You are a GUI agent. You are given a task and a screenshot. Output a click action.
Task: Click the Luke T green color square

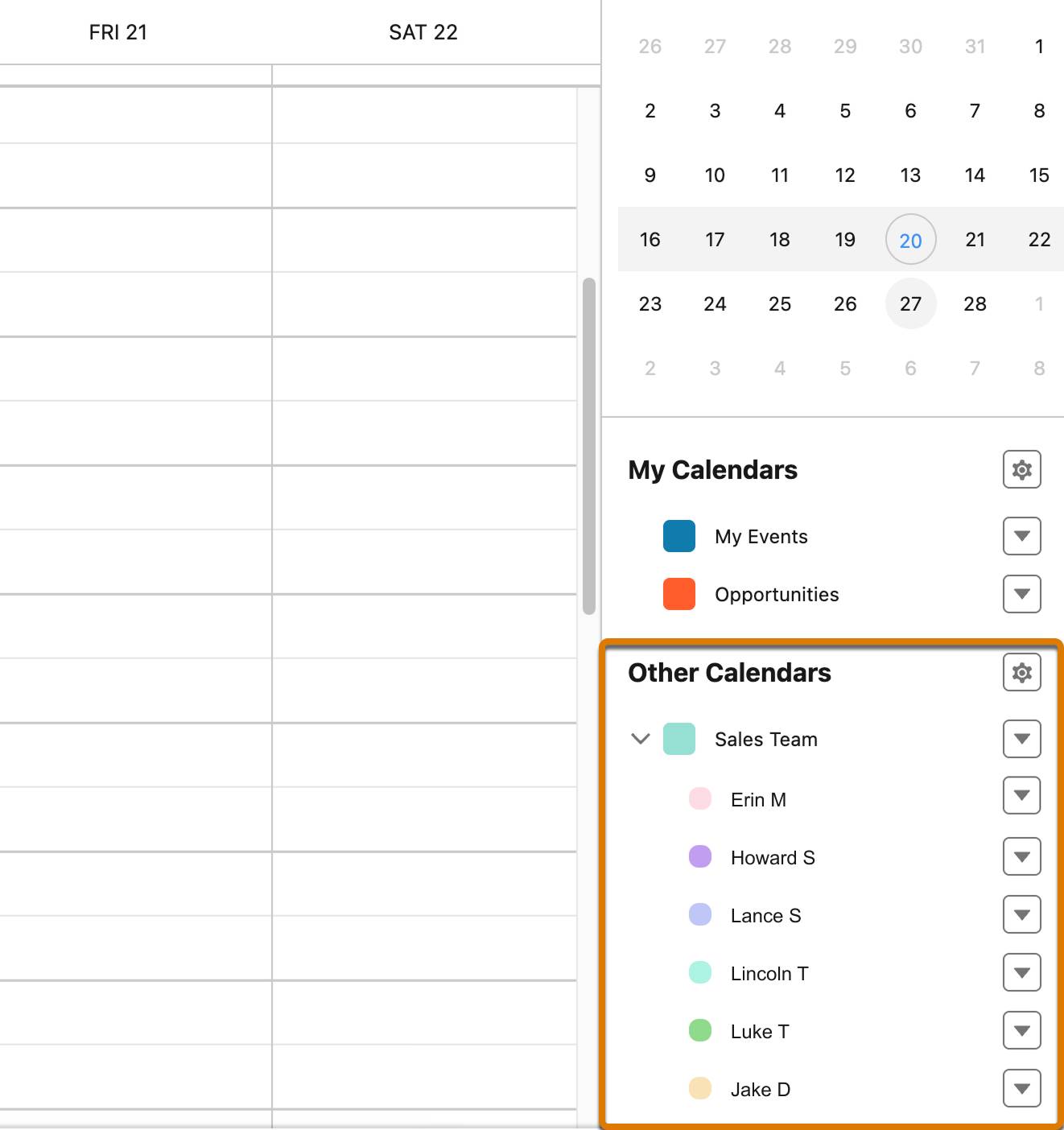pyautogui.click(x=699, y=1031)
